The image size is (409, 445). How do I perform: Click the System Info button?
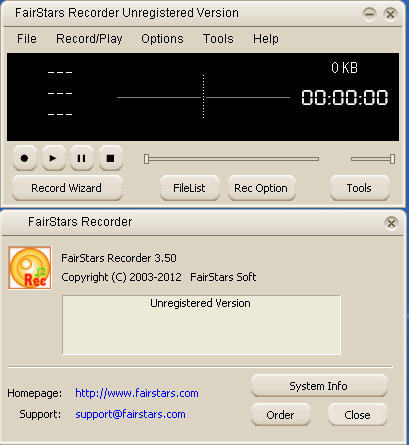pos(319,386)
